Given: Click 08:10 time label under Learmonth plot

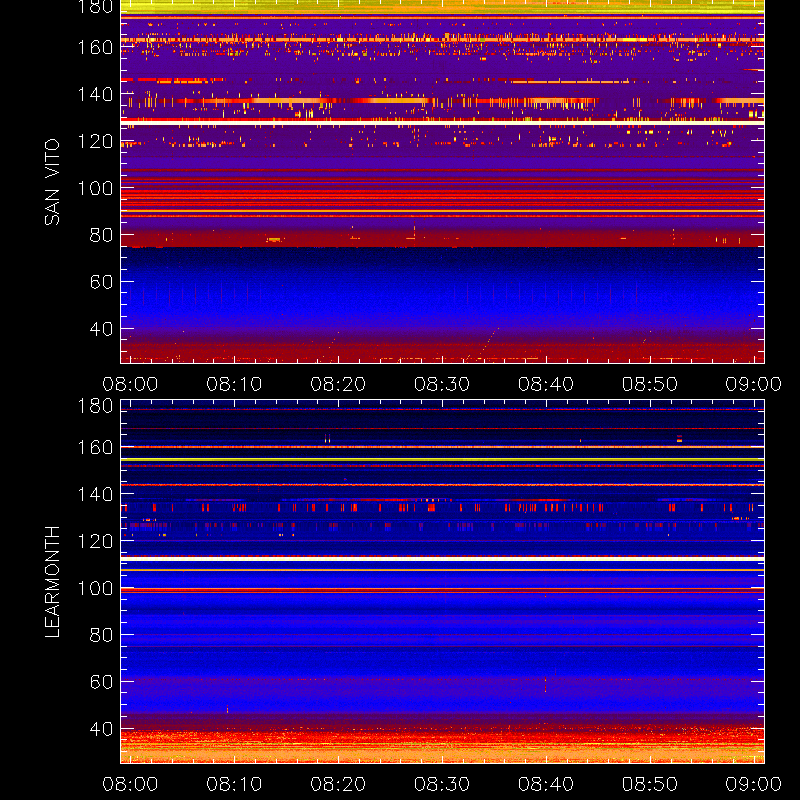Looking at the screenshot, I should pyautogui.click(x=234, y=784).
